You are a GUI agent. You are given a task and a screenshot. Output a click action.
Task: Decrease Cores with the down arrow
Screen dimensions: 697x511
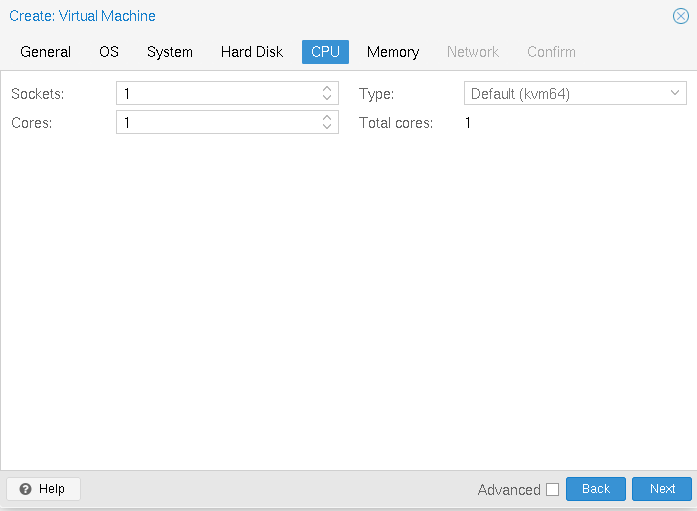pyautogui.click(x=327, y=127)
